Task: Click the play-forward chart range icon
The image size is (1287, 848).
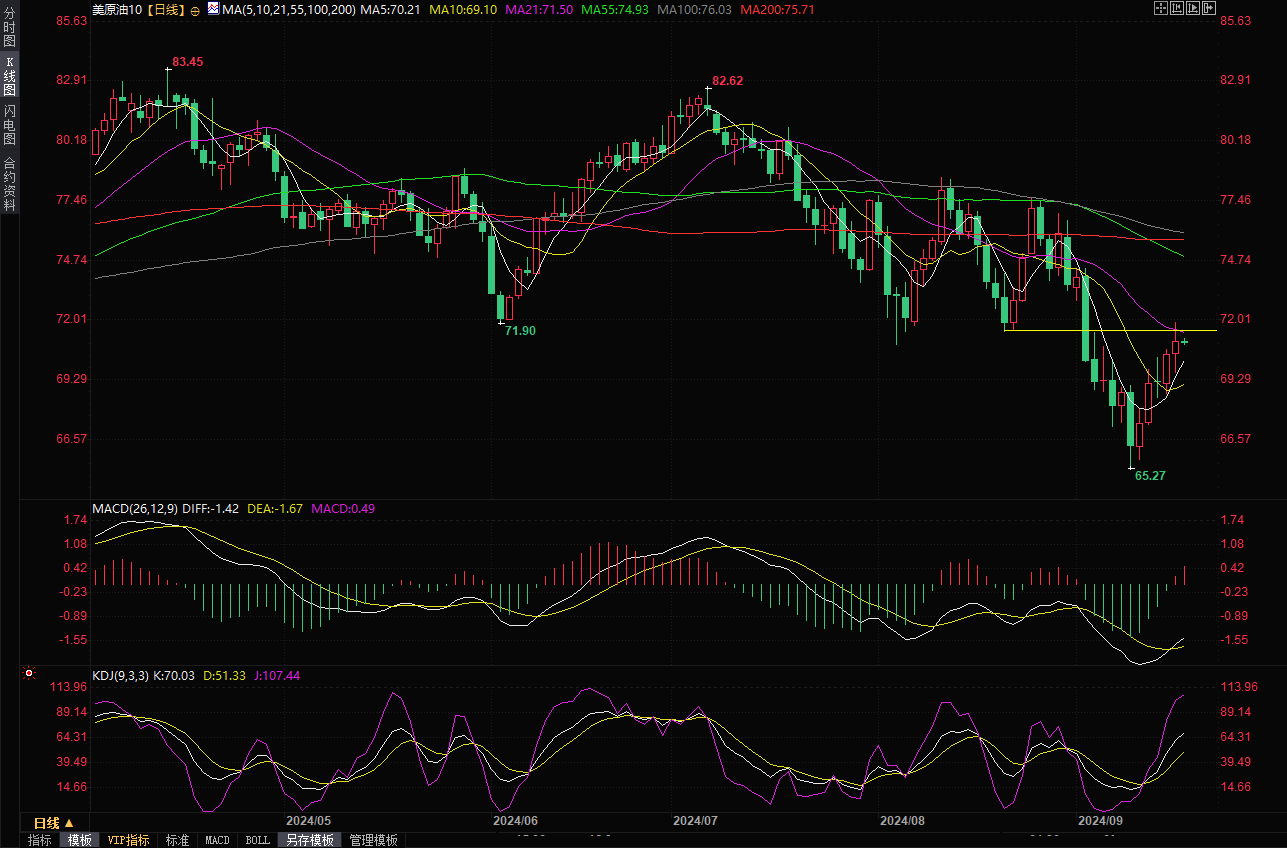Action: [1193, 8]
